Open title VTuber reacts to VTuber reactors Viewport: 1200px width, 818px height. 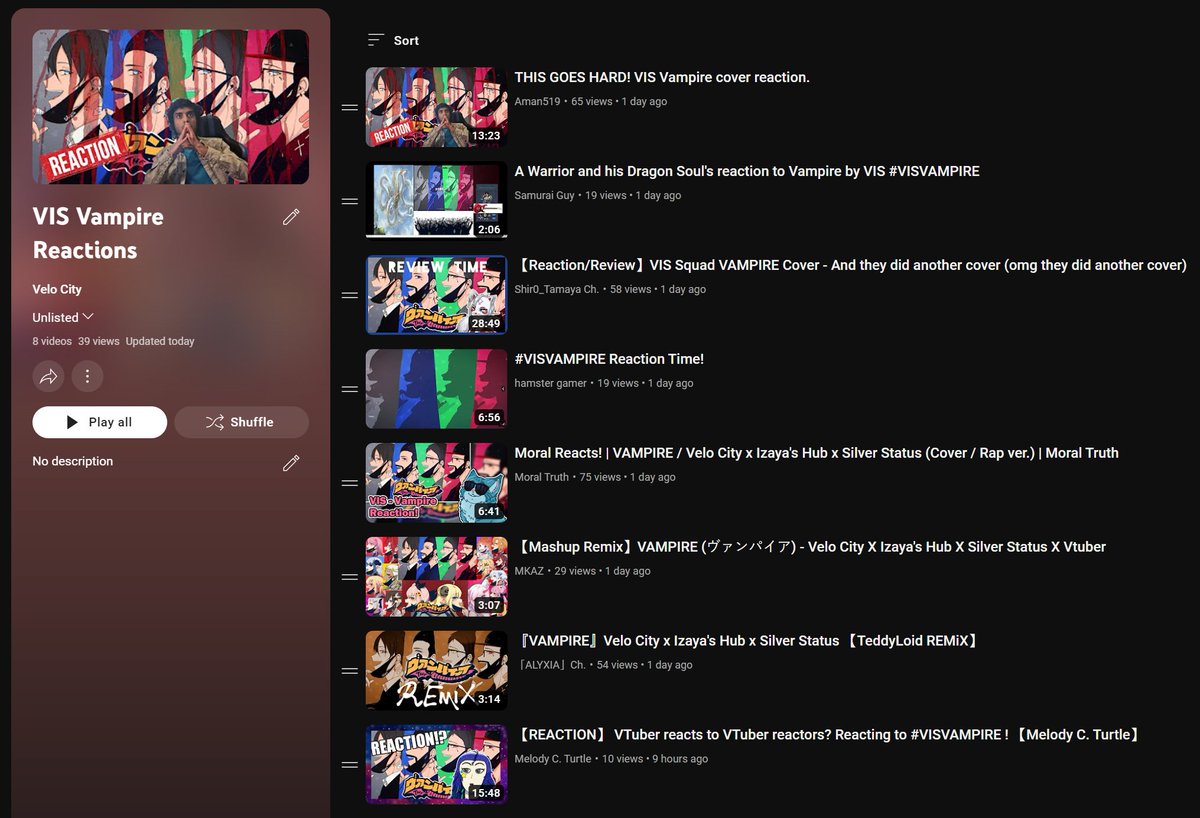[828, 735]
